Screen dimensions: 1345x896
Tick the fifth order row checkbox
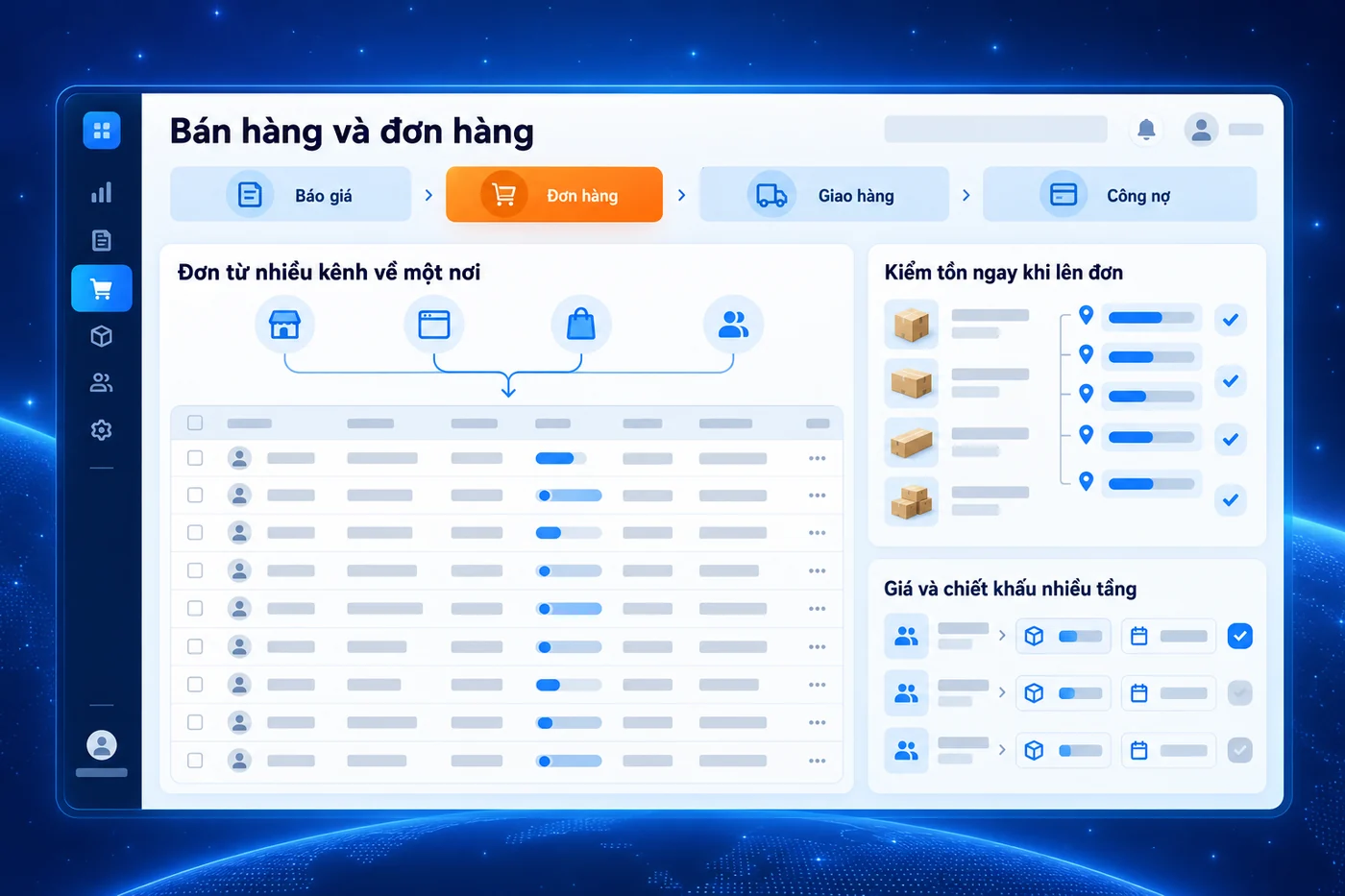195,608
